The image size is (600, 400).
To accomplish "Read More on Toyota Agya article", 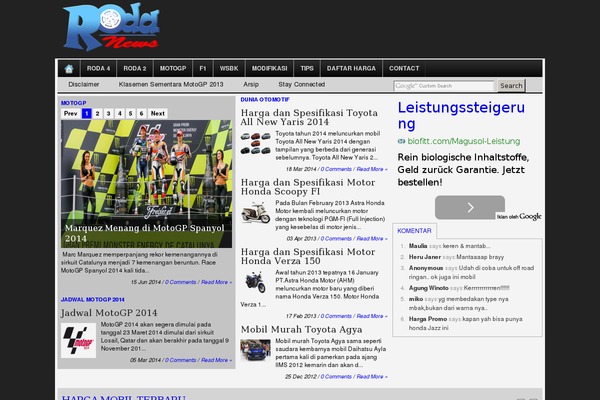I will coord(372,377).
